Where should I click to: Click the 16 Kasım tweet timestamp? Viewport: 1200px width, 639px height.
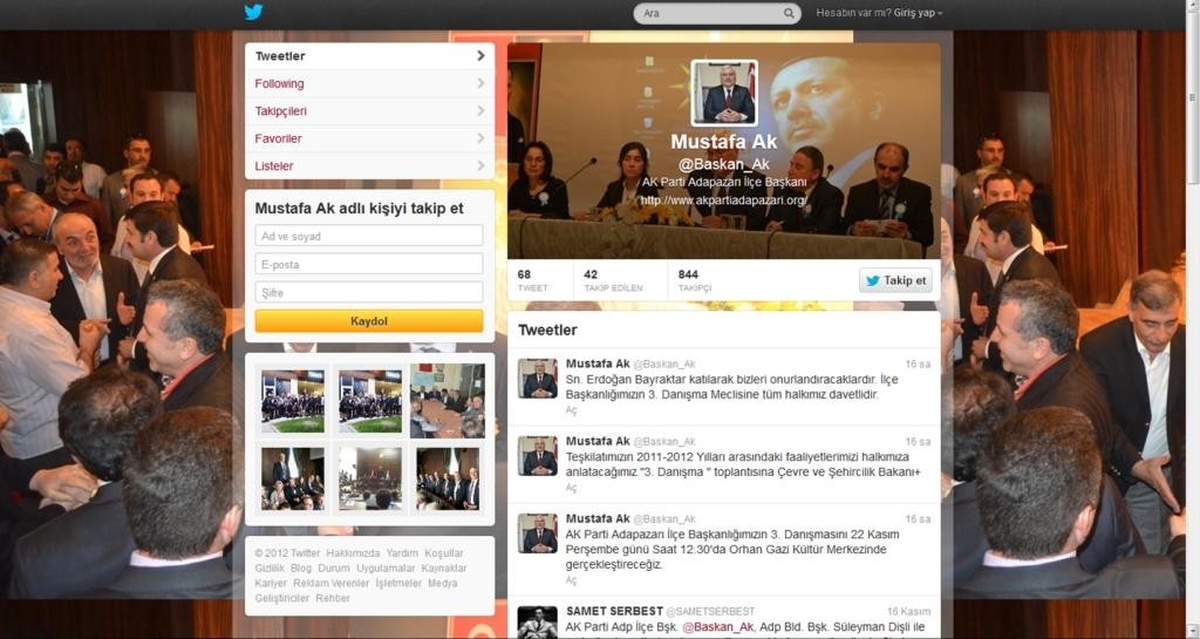(909, 611)
